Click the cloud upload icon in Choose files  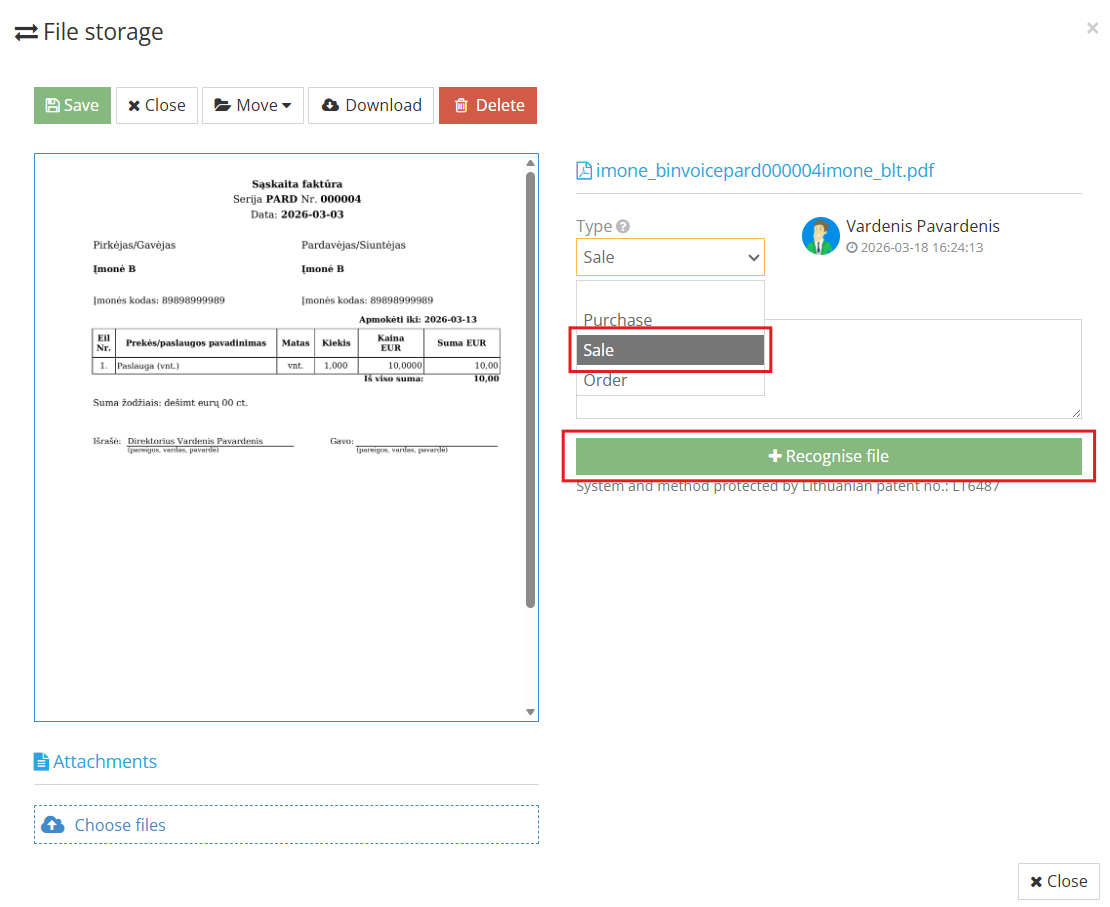pos(53,824)
